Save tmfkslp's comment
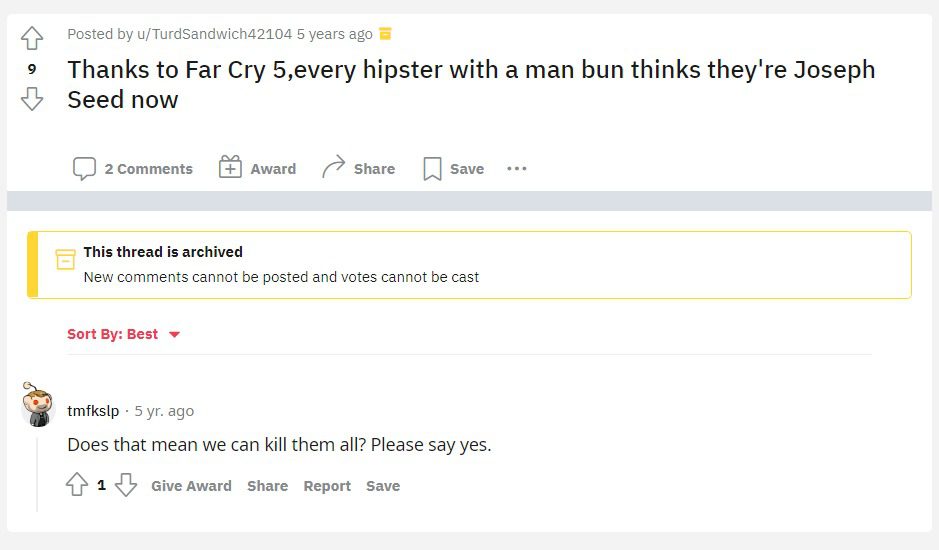This screenshot has height=550, width=939. 383,486
